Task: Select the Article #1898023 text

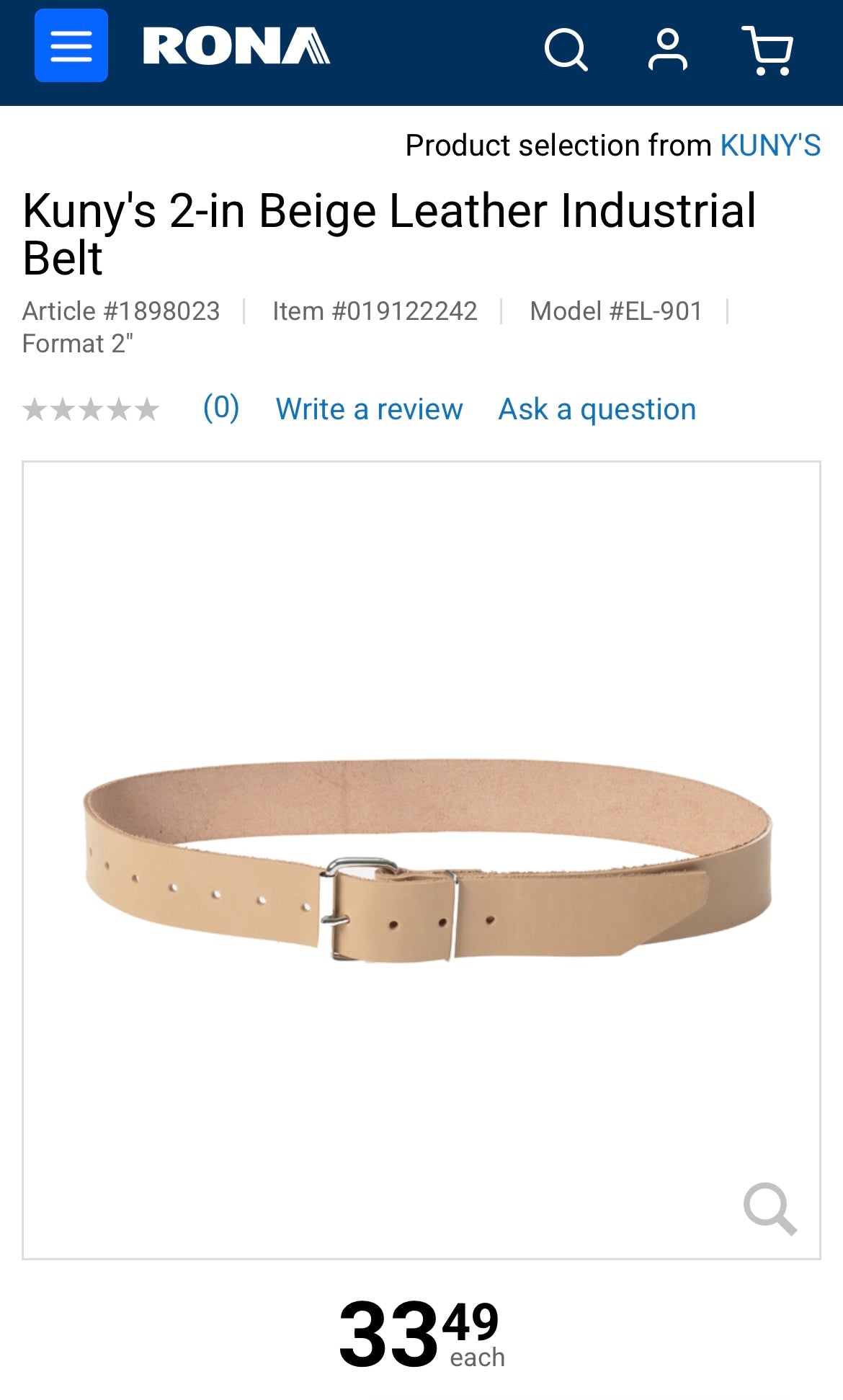Action: tap(121, 311)
